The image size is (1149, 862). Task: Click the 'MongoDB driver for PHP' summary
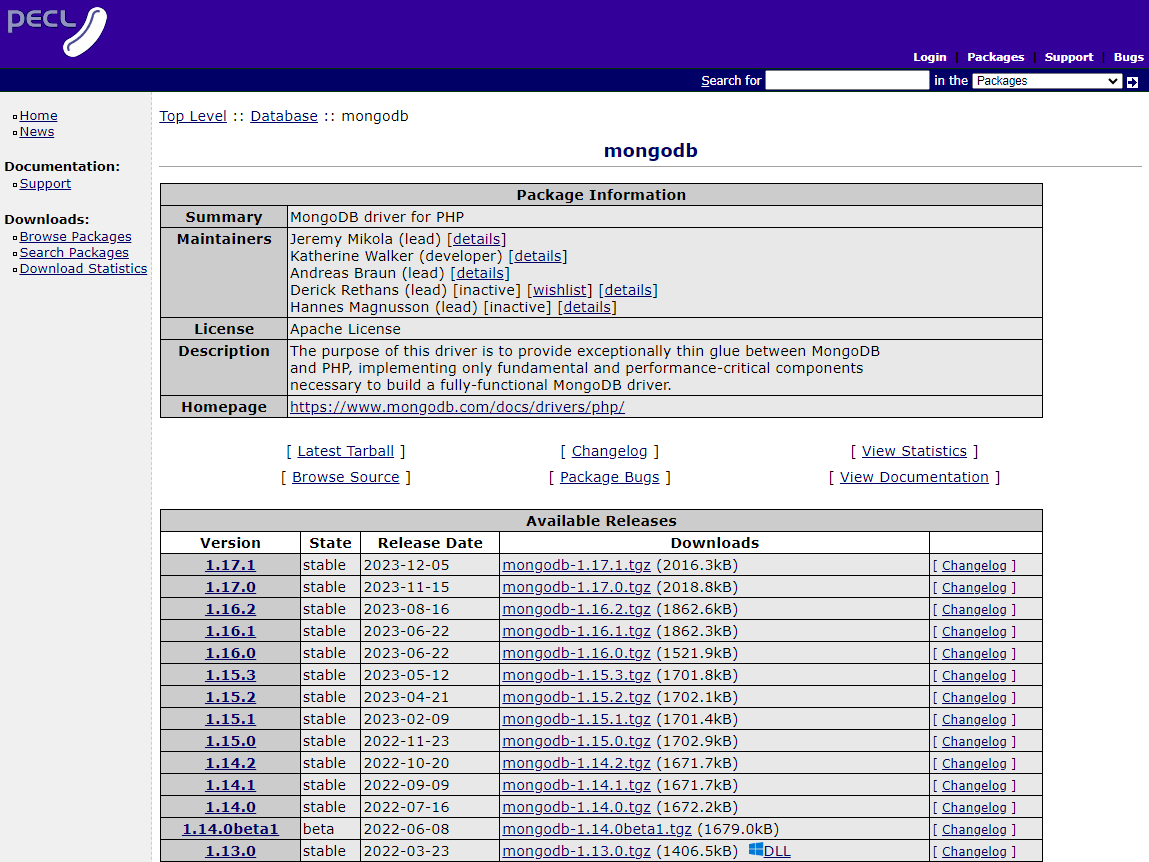tap(377, 217)
